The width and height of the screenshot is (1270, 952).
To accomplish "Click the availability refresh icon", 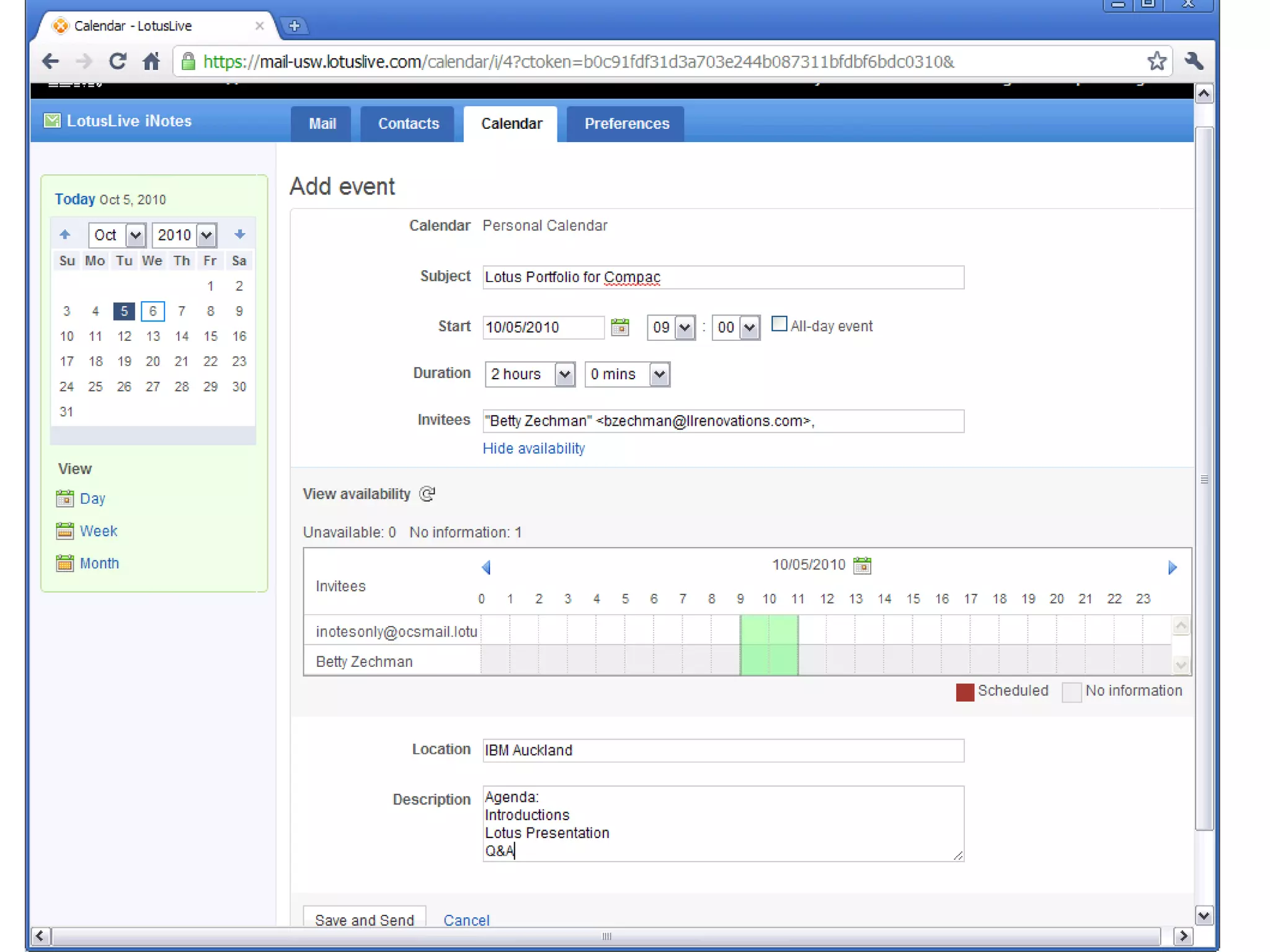I will point(427,494).
